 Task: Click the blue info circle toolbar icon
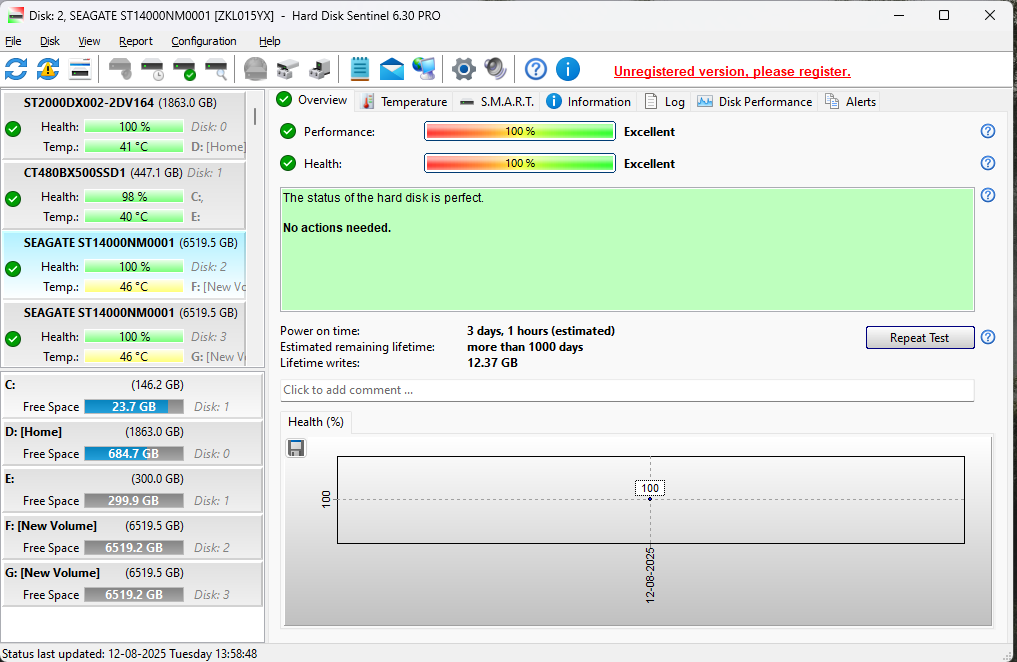coord(567,69)
